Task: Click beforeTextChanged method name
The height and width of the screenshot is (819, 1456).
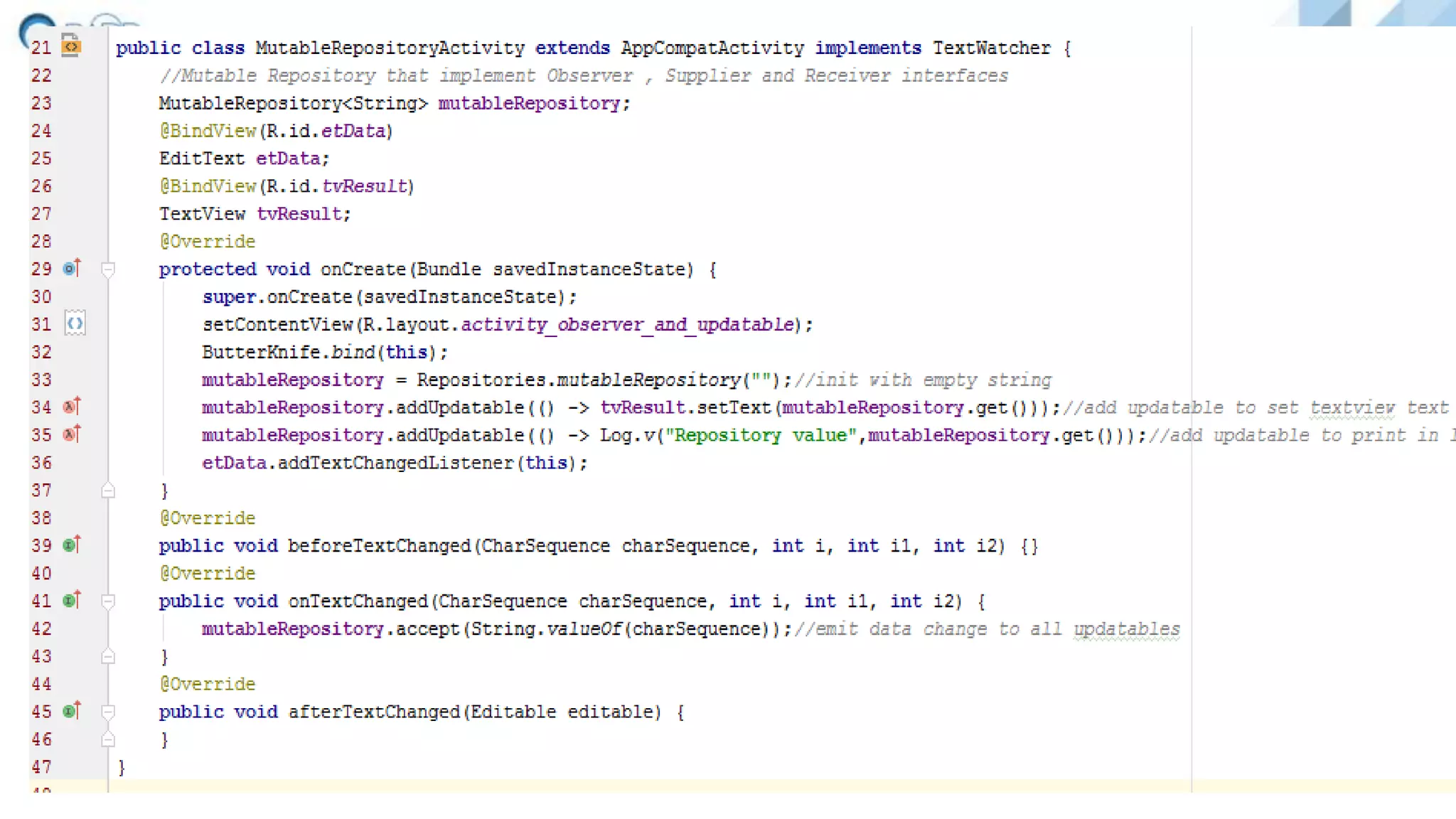Action: pos(379,546)
